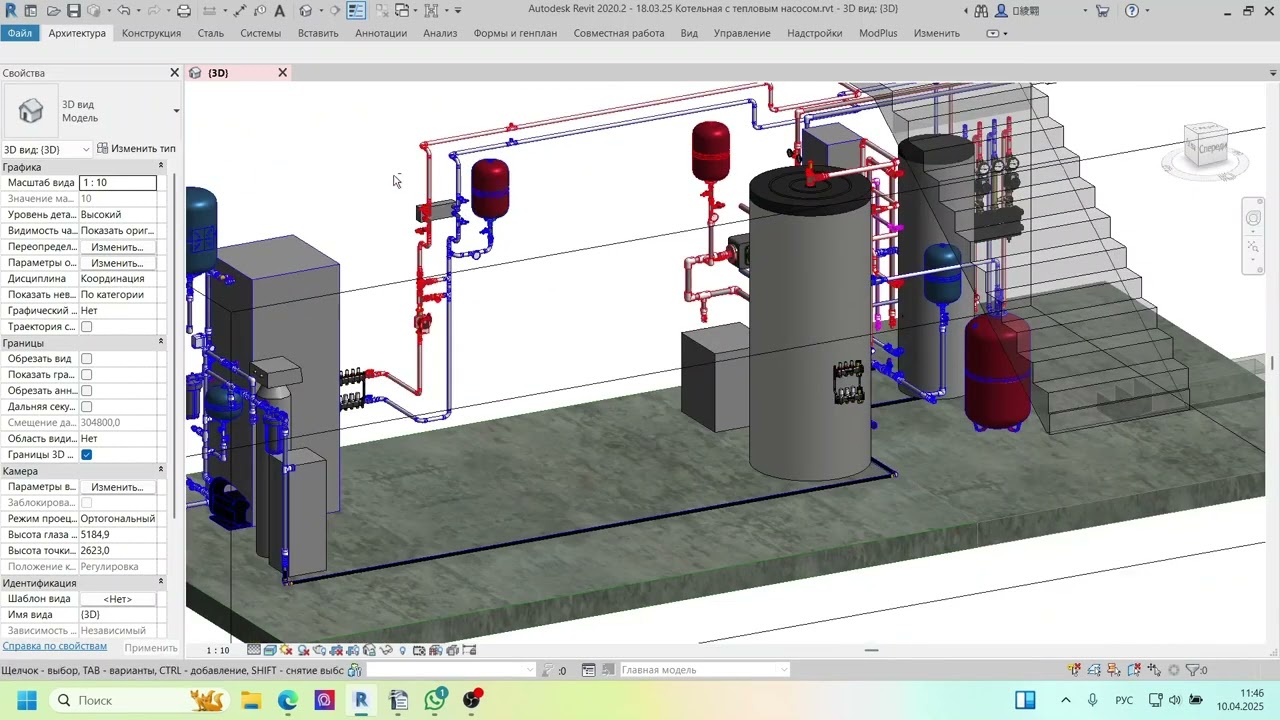Open the Главная модель dropdown in status bar

point(704,670)
